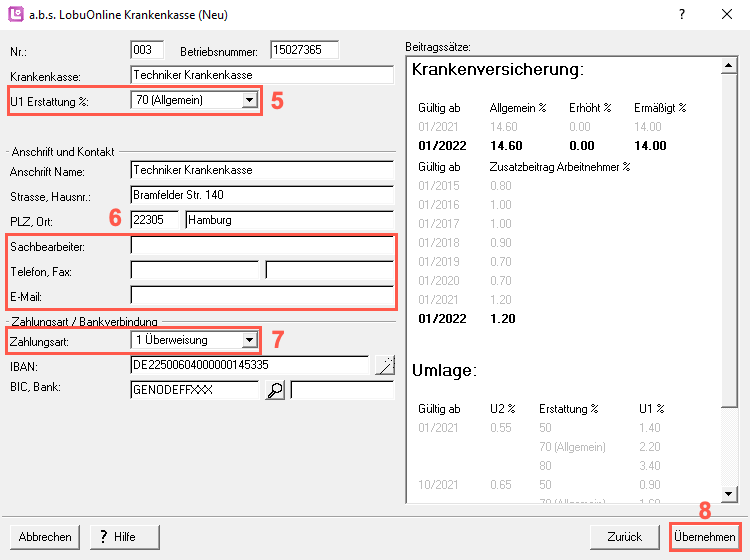751x560 pixels.
Task: Click the scroll down arrow in Beitragssätze panel
Action: pyautogui.click(x=730, y=494)
